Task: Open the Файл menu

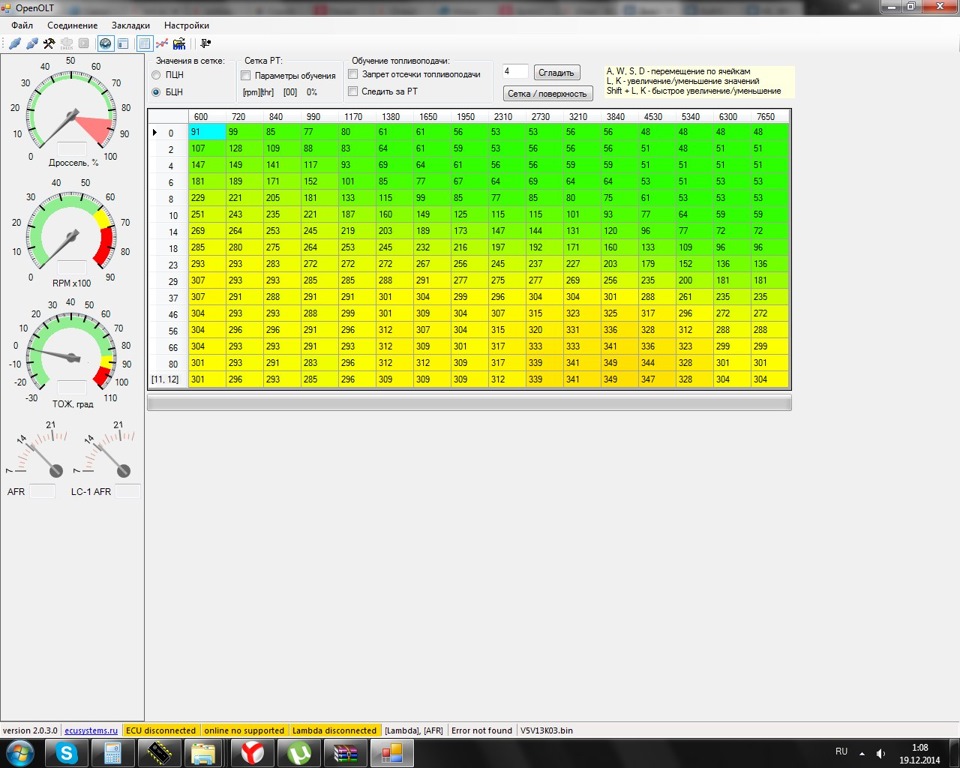Action: coord(22,25)
